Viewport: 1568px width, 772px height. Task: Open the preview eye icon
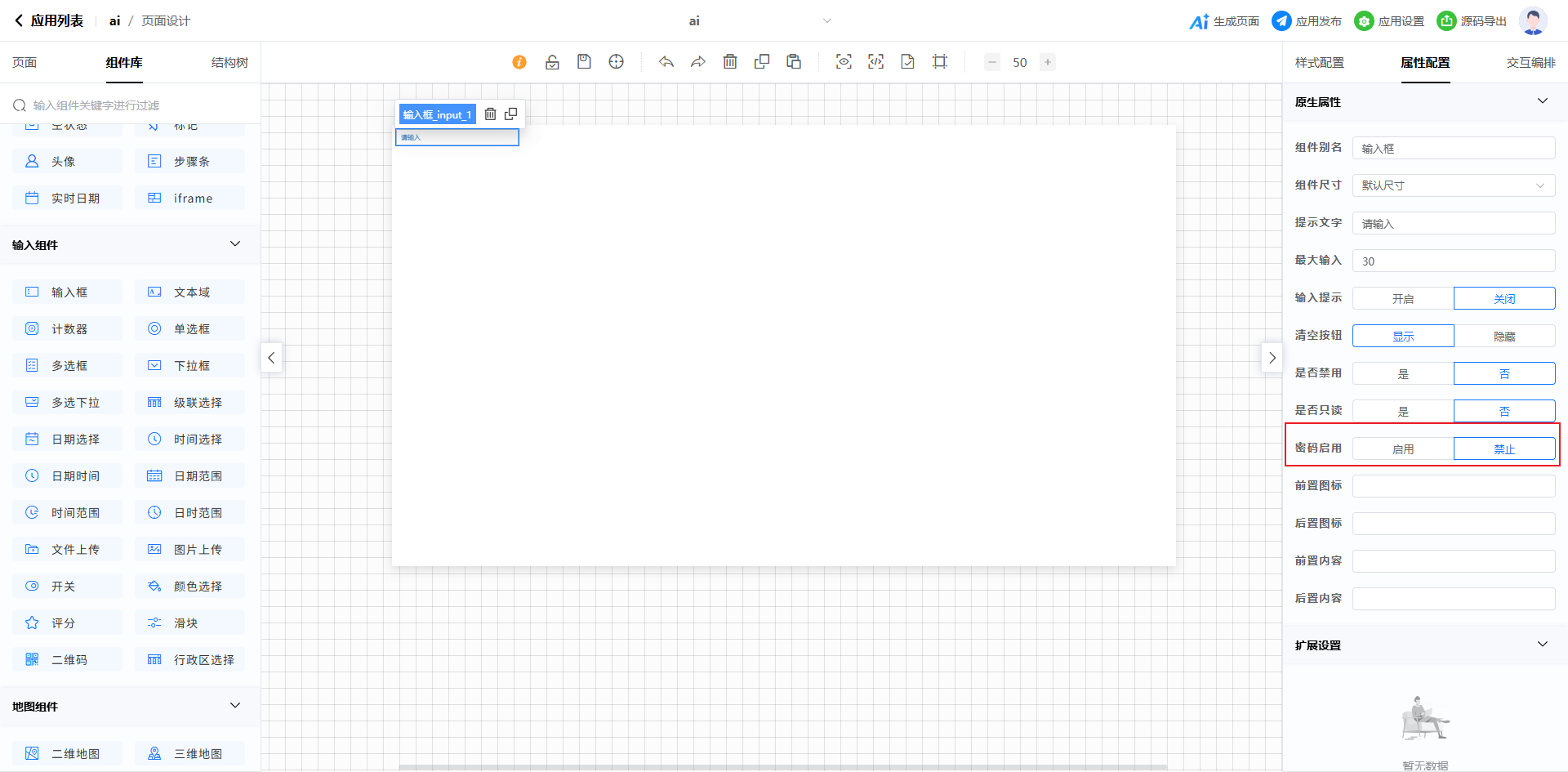(x=844, y=62)
